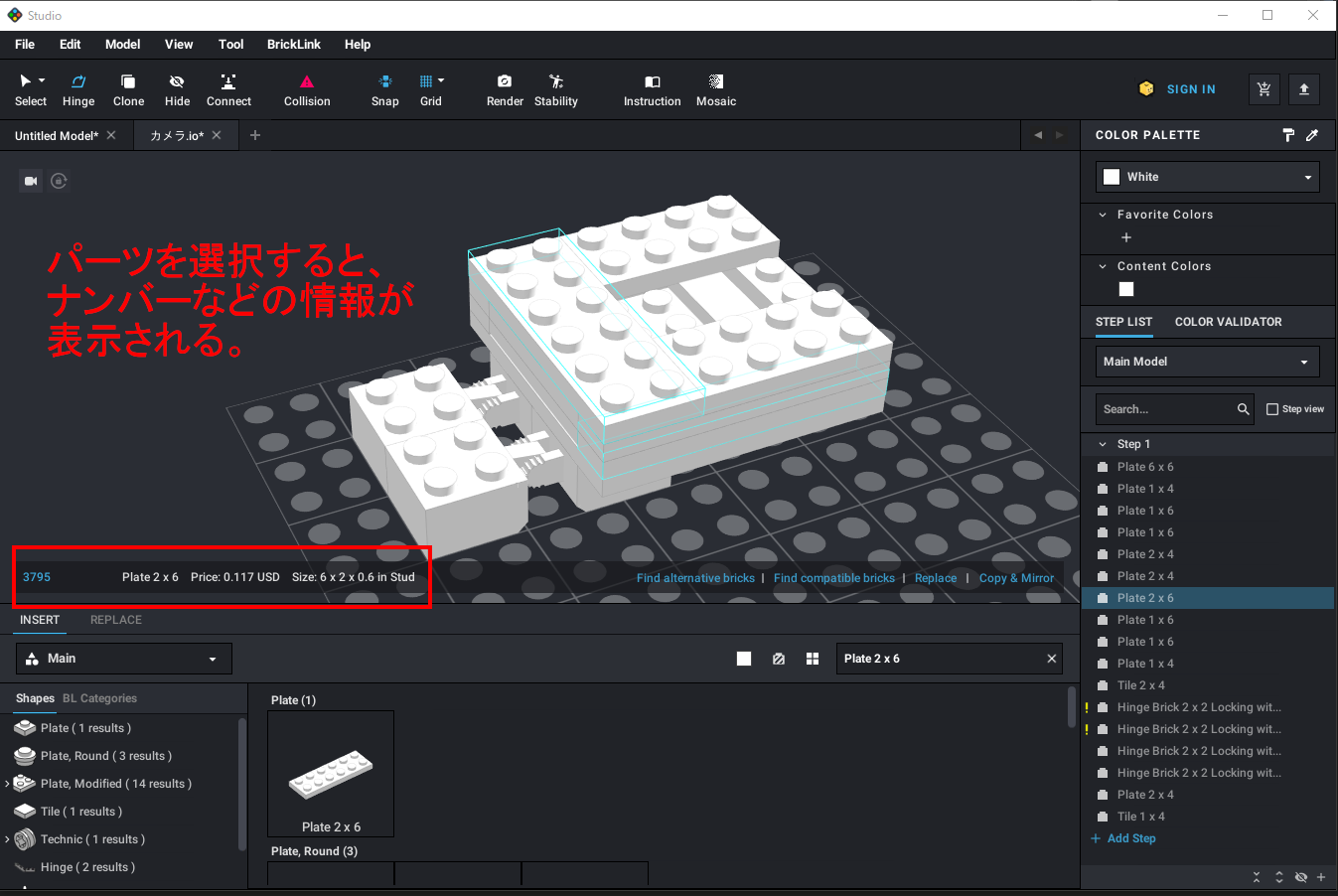The image size is (1338, 896).
Task: Open the BrickLink menu
Action: coord(293,45)
